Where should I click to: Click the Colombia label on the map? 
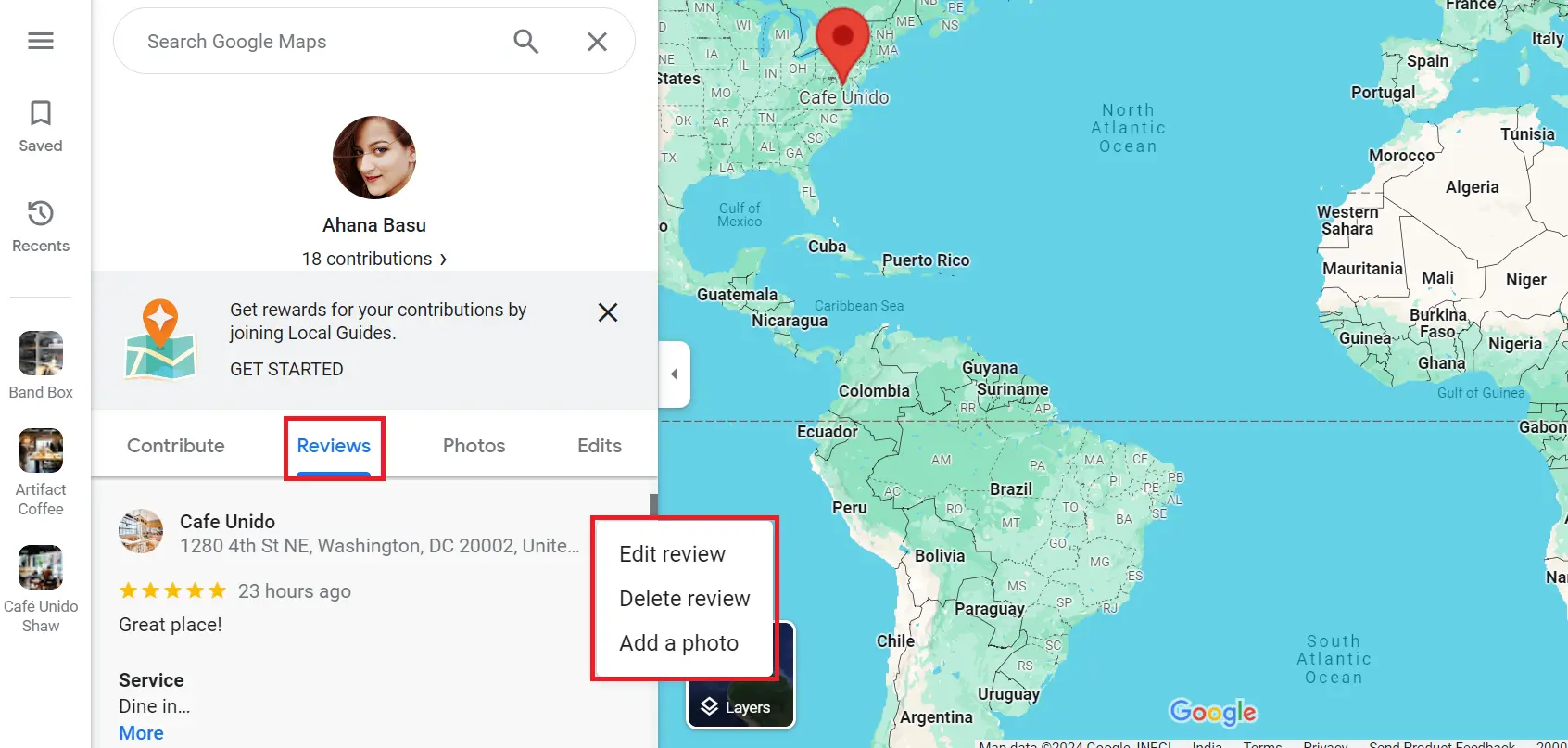point(874,391)
